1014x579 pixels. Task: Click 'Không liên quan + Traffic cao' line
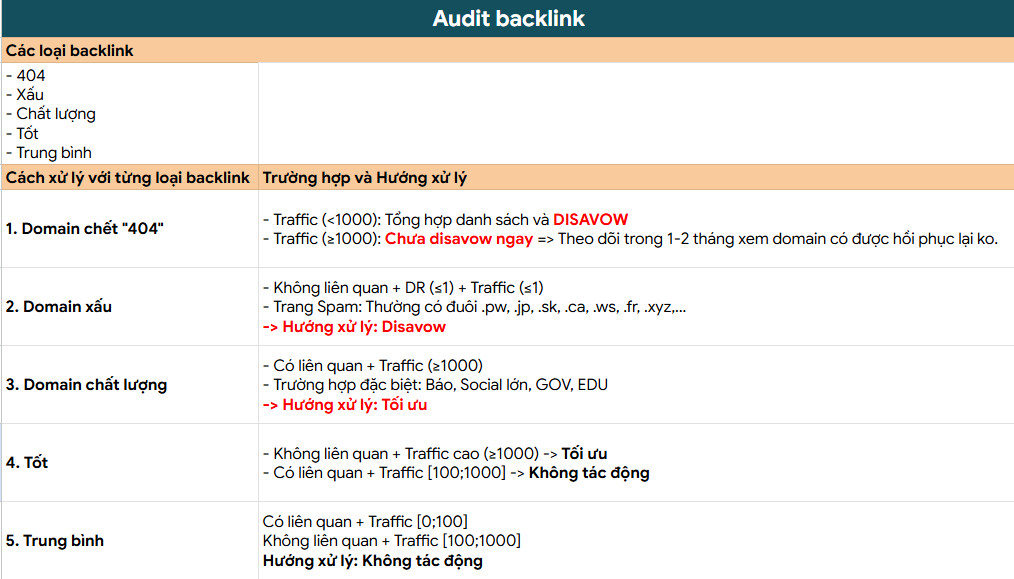(435, 453)
